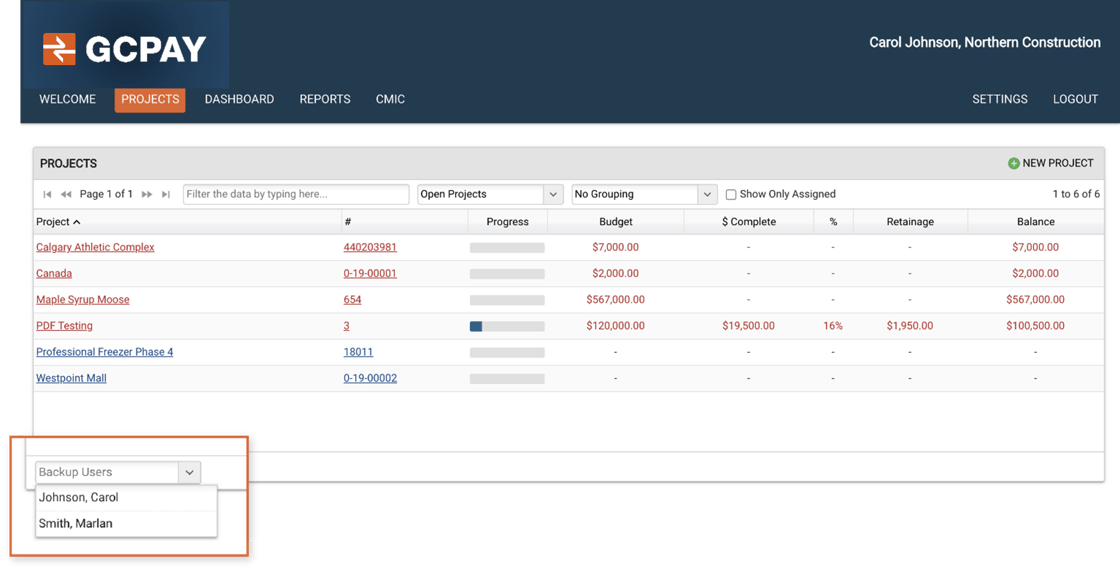Image resolution: width=1120 pixels, height=572 pixels.
Task: Open Settings
Action: [x=999, y=99]
